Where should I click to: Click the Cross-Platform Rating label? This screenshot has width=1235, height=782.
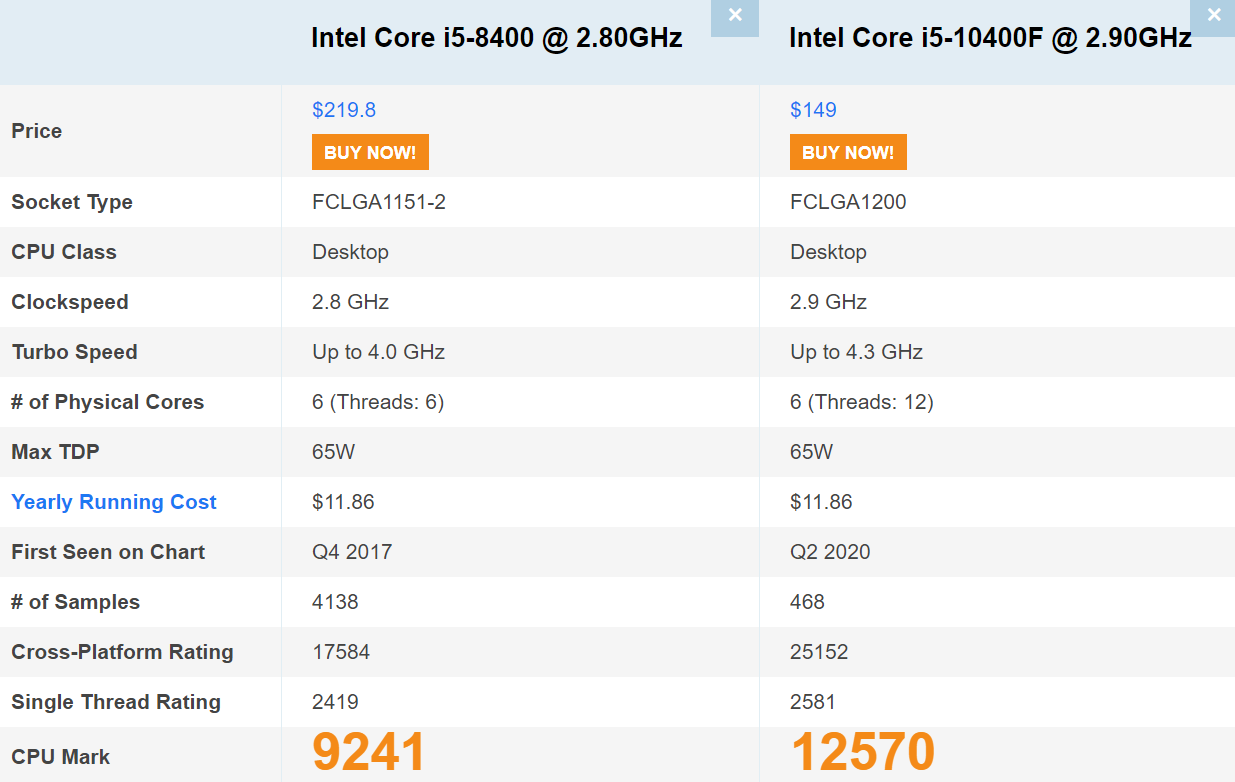pyautogui.click(x=122, y=652)
